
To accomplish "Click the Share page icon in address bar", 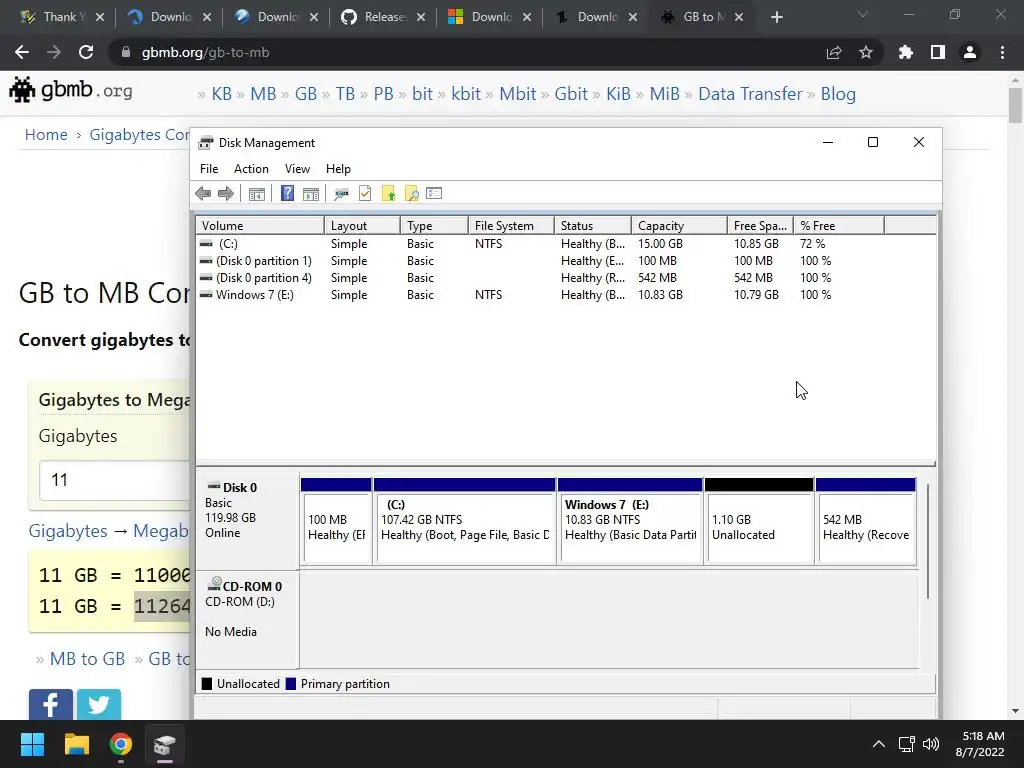I will 834,52.
